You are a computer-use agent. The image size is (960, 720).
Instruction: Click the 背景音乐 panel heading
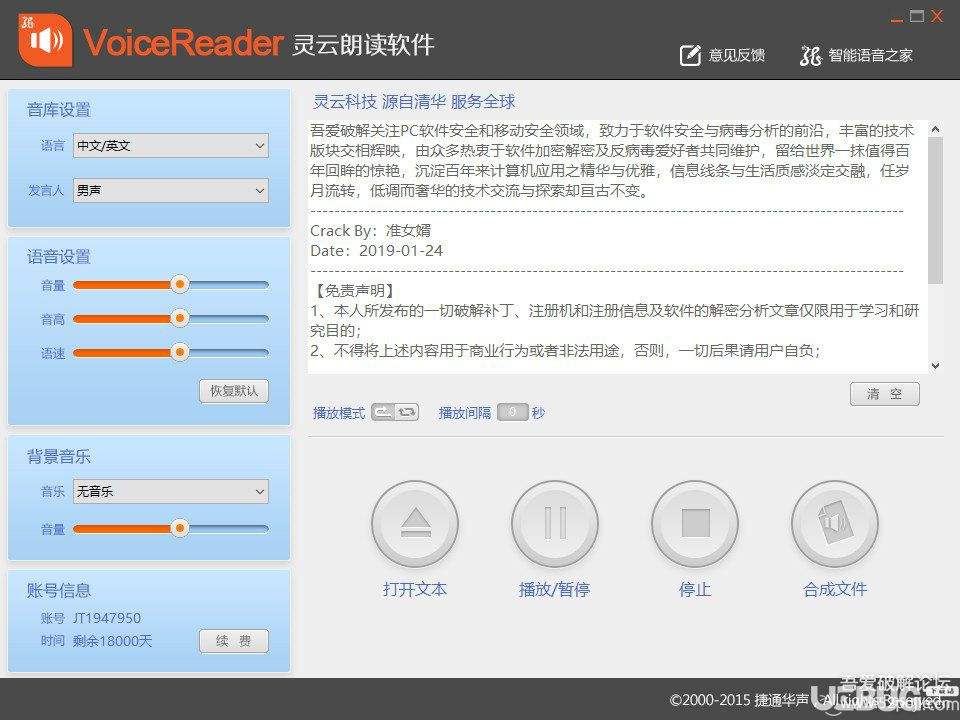tap(59, 456)
